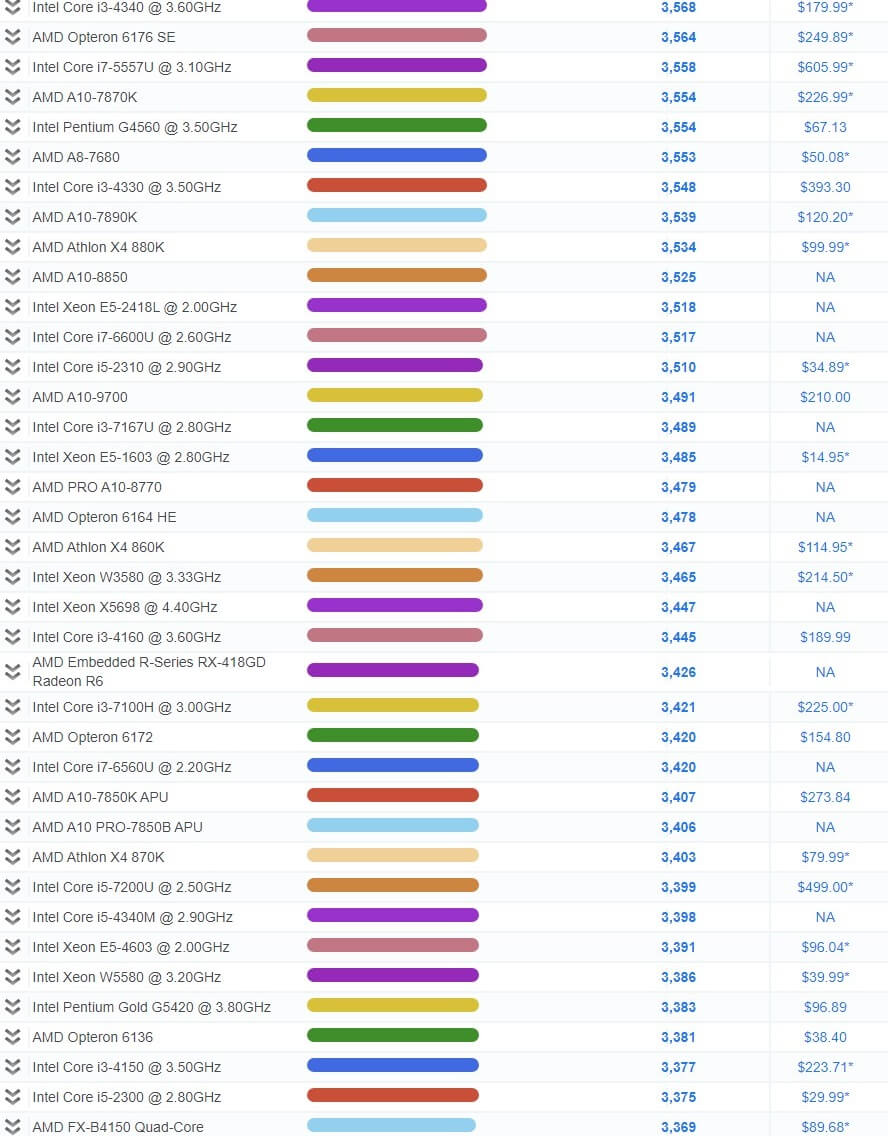Viewport: 888px width, 1136px height.
Task: Expand Intel Pentium Gold G5420 row chevron
Action: tap(12, 1007)
